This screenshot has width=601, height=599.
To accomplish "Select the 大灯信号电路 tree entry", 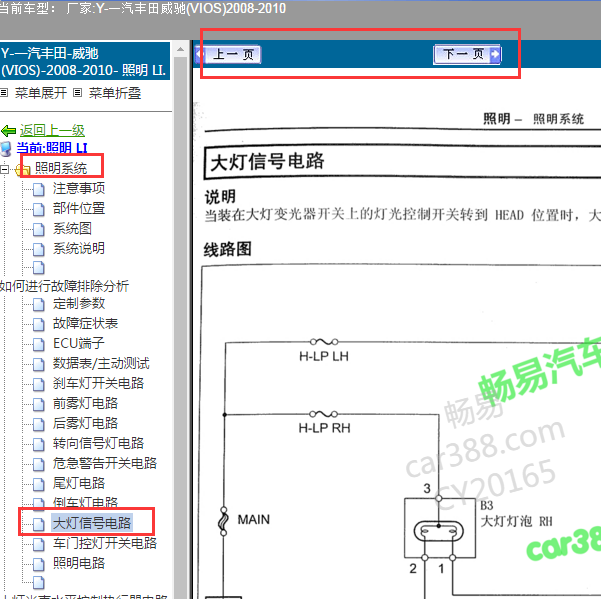I will pos(92,523).
